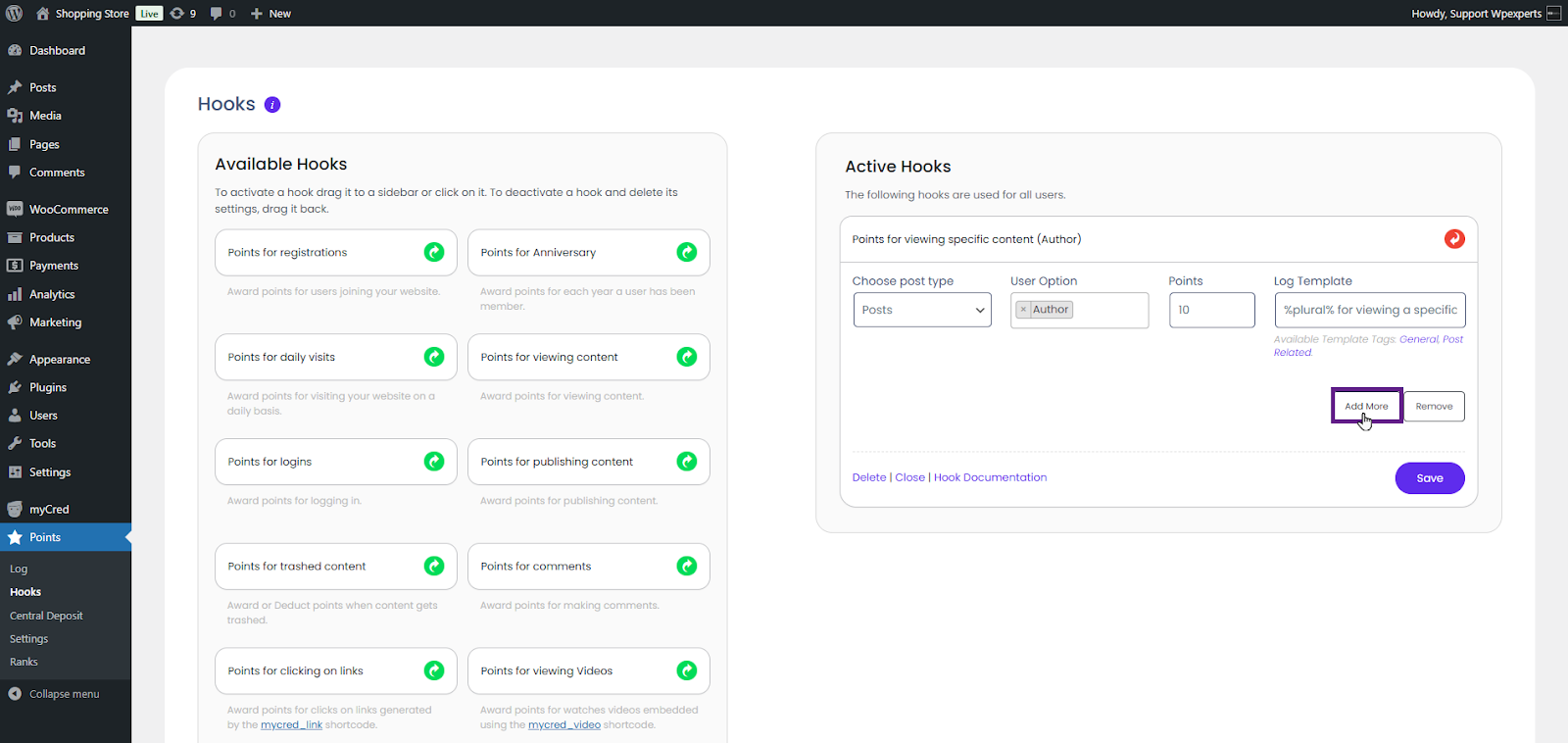The height and width of the screenshot is (743, 1568).
Task: Open the User Option selection box
Action: [1107, 310]
